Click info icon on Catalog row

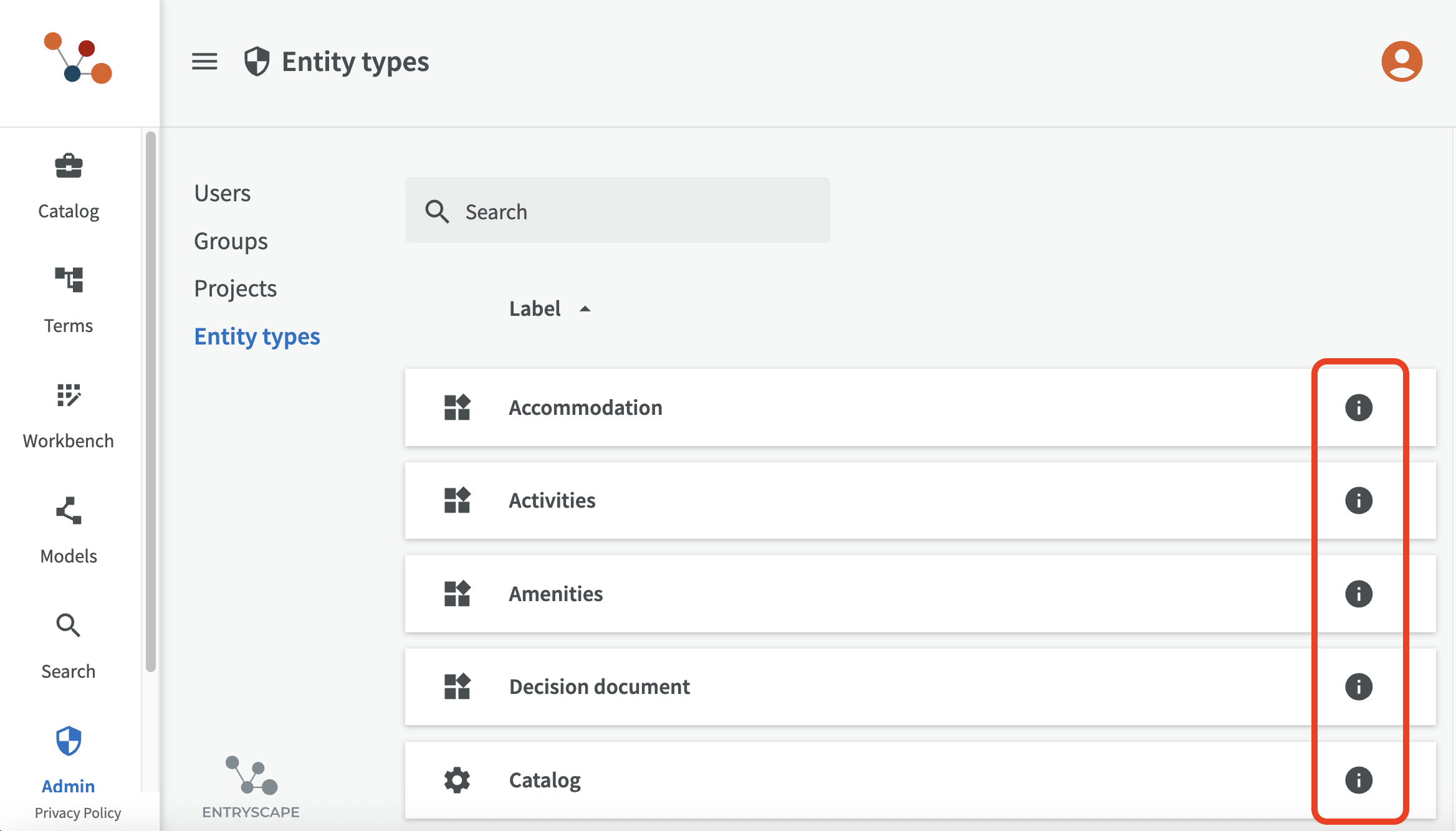click(1358, 780)
